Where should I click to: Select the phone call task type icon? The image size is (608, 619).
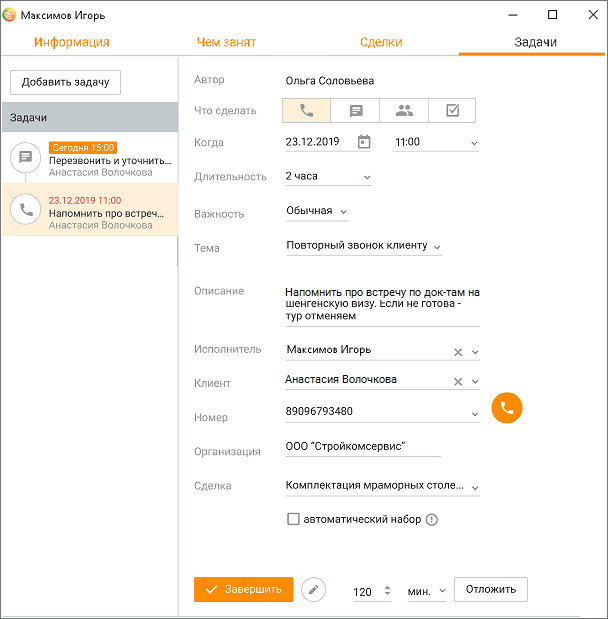(306, 111)
